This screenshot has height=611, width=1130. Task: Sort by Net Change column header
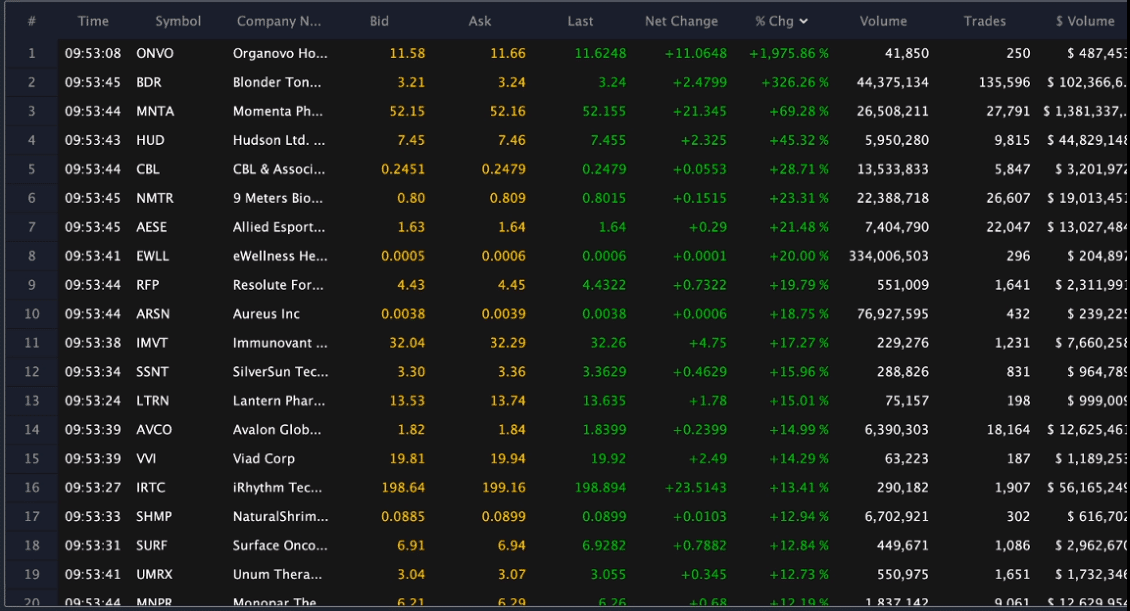coord(681,22)
